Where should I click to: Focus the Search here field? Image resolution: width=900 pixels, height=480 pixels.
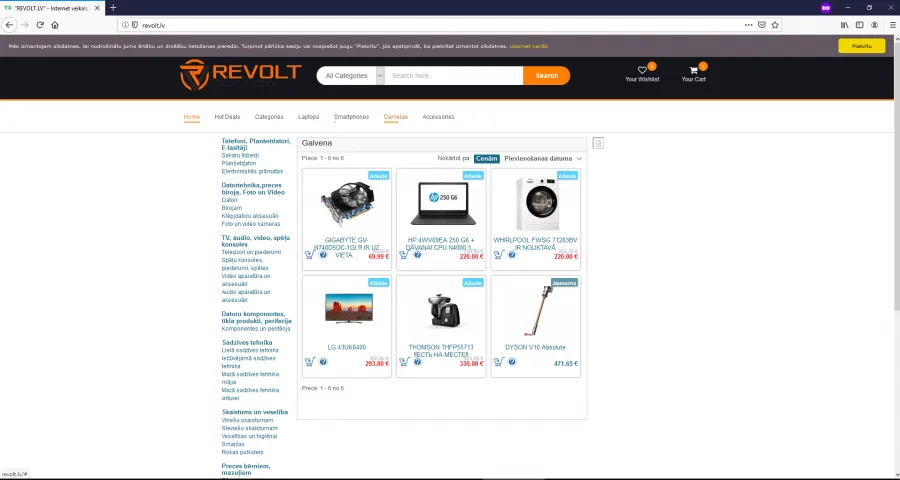[453, 75]
